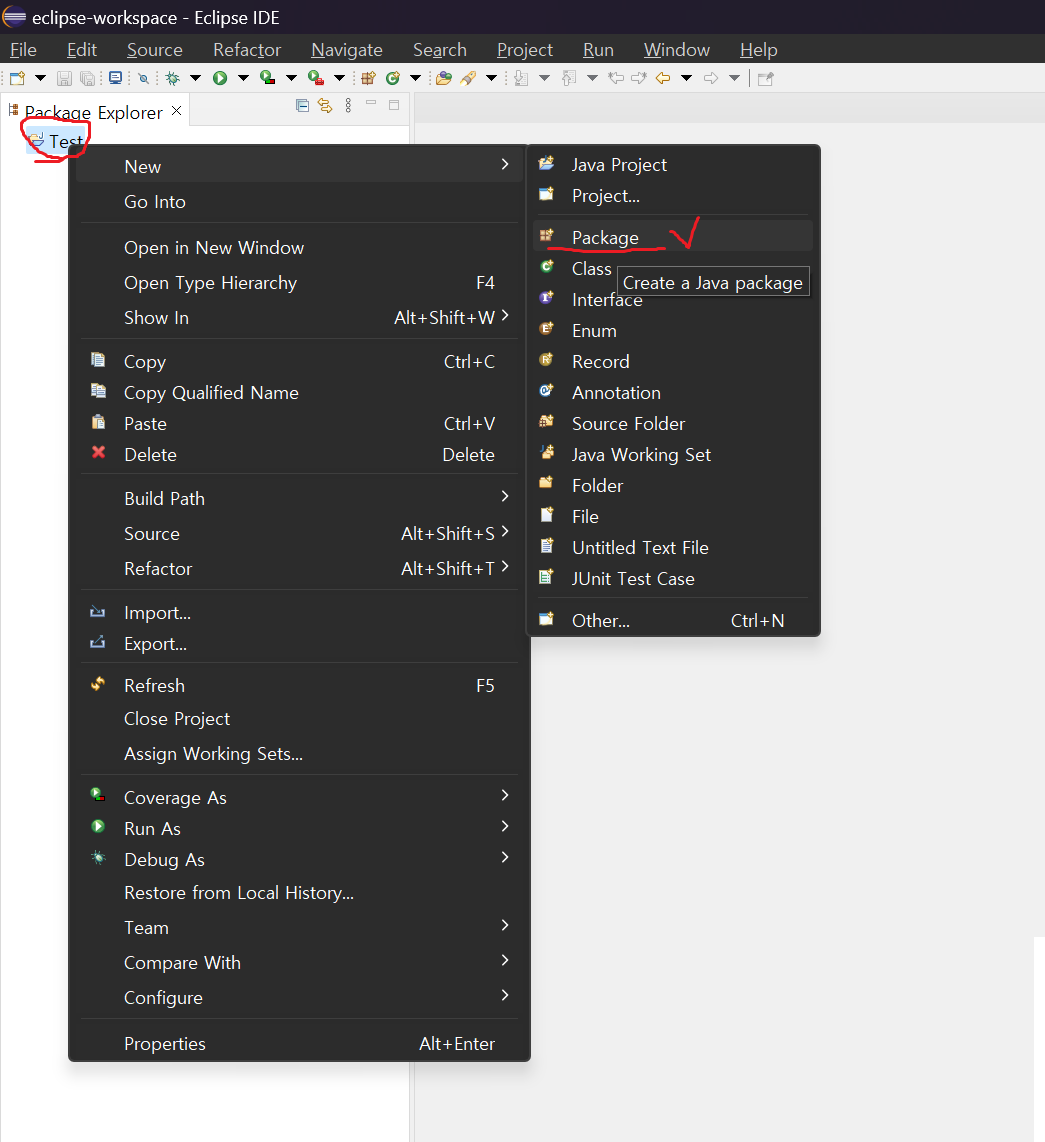Open the Source menu in menu bar
This screenshot has width=1045, height=1142.
pyautogui.click(x=154, y=50)
